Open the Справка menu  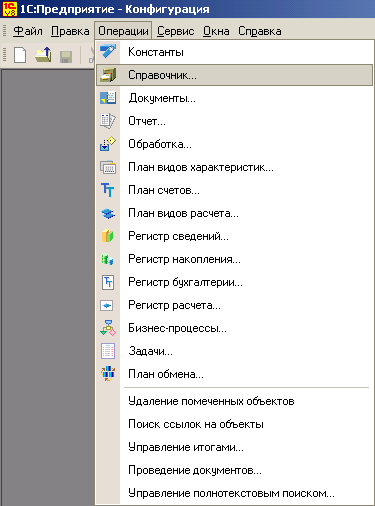pyautogui.click(x=260, y=31)
